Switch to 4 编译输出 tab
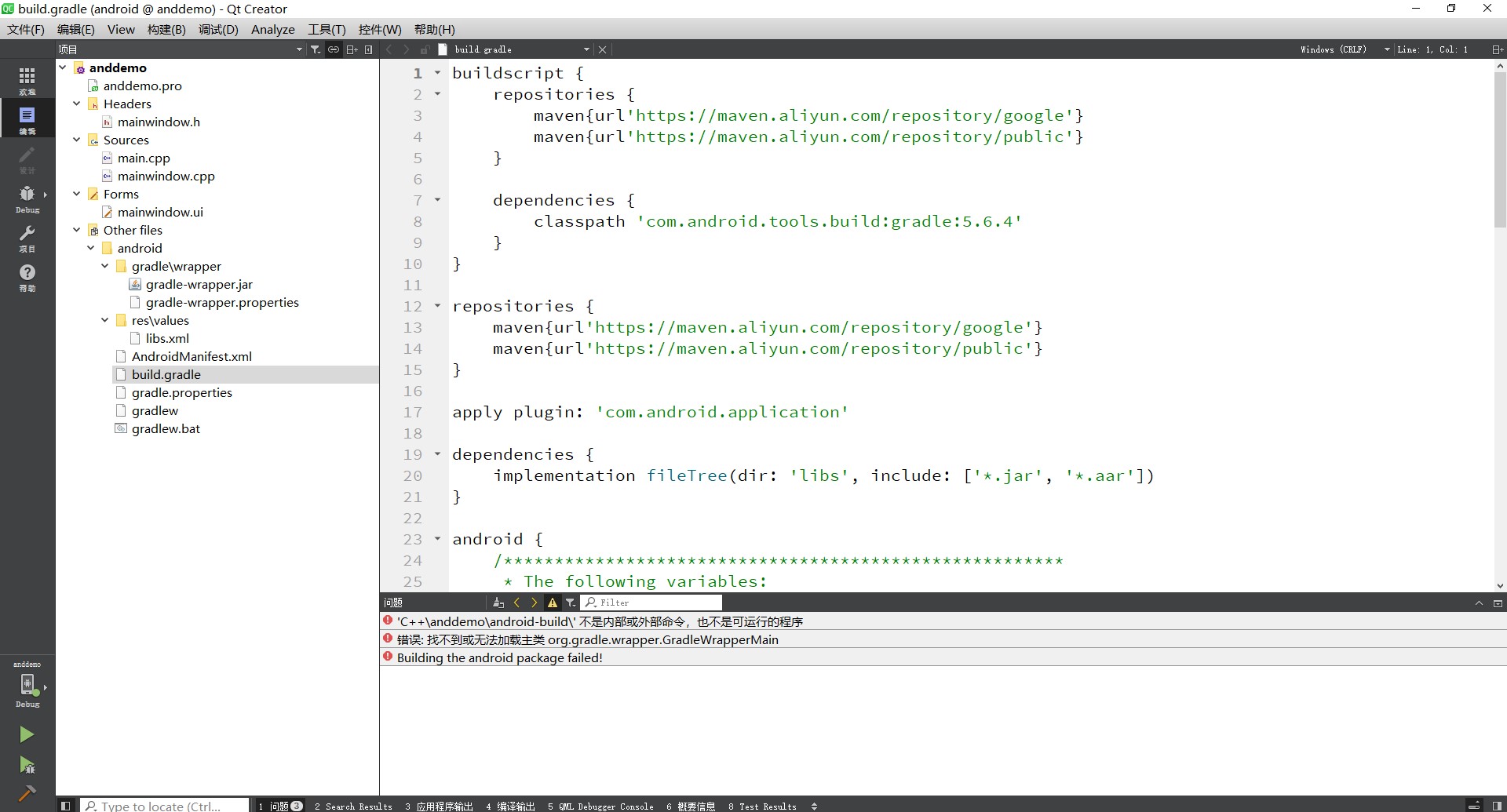The width and height of the screenshot is (1507, 812). point(510,806)
